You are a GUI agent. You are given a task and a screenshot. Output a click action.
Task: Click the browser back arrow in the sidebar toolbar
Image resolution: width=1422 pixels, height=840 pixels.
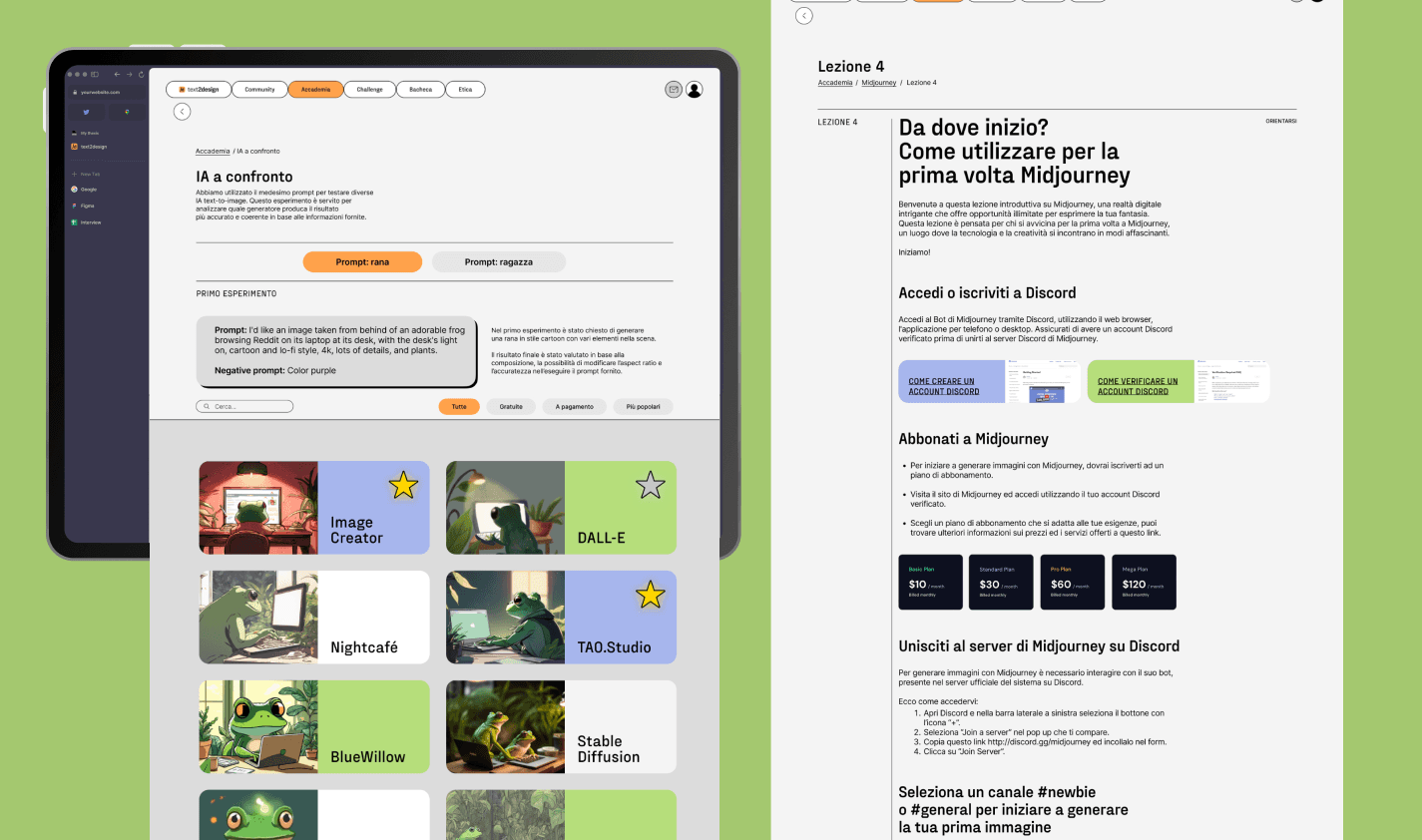click(117, 75)
